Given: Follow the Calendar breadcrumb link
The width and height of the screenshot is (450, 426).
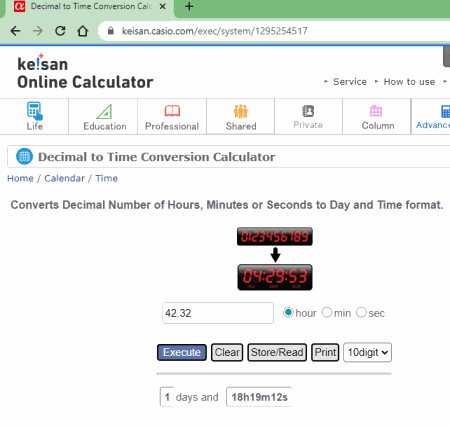Looking at the screenshot, I should pyautogui.click(x=65, y=178).
